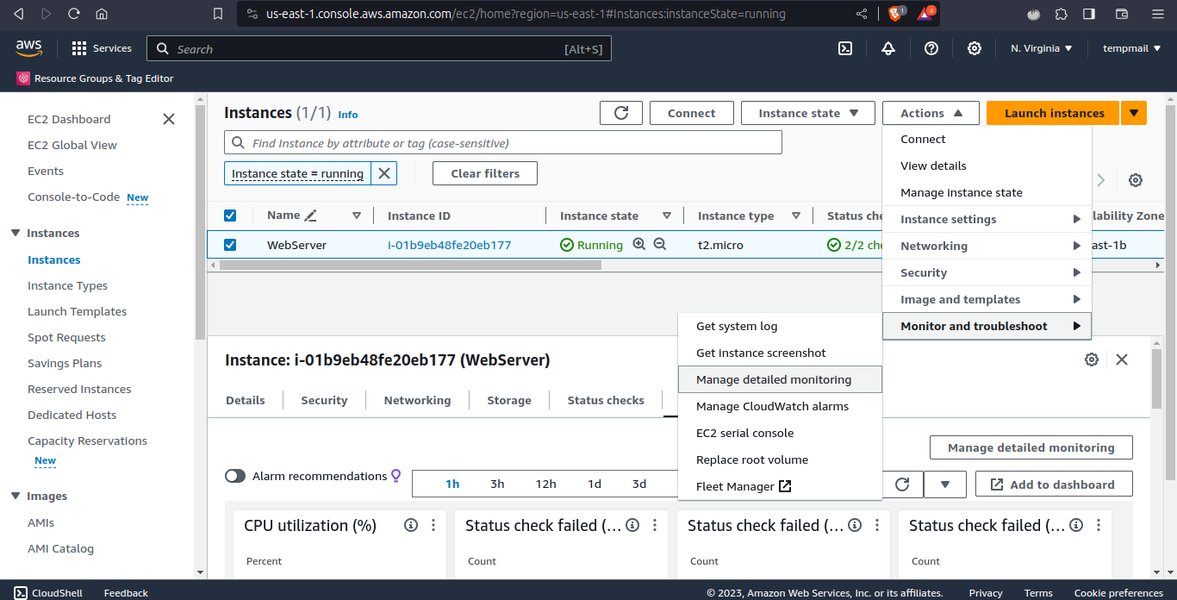1177x600 pixels.
Task: Click the browser address bar URL
Action: (x=525, y=14)
